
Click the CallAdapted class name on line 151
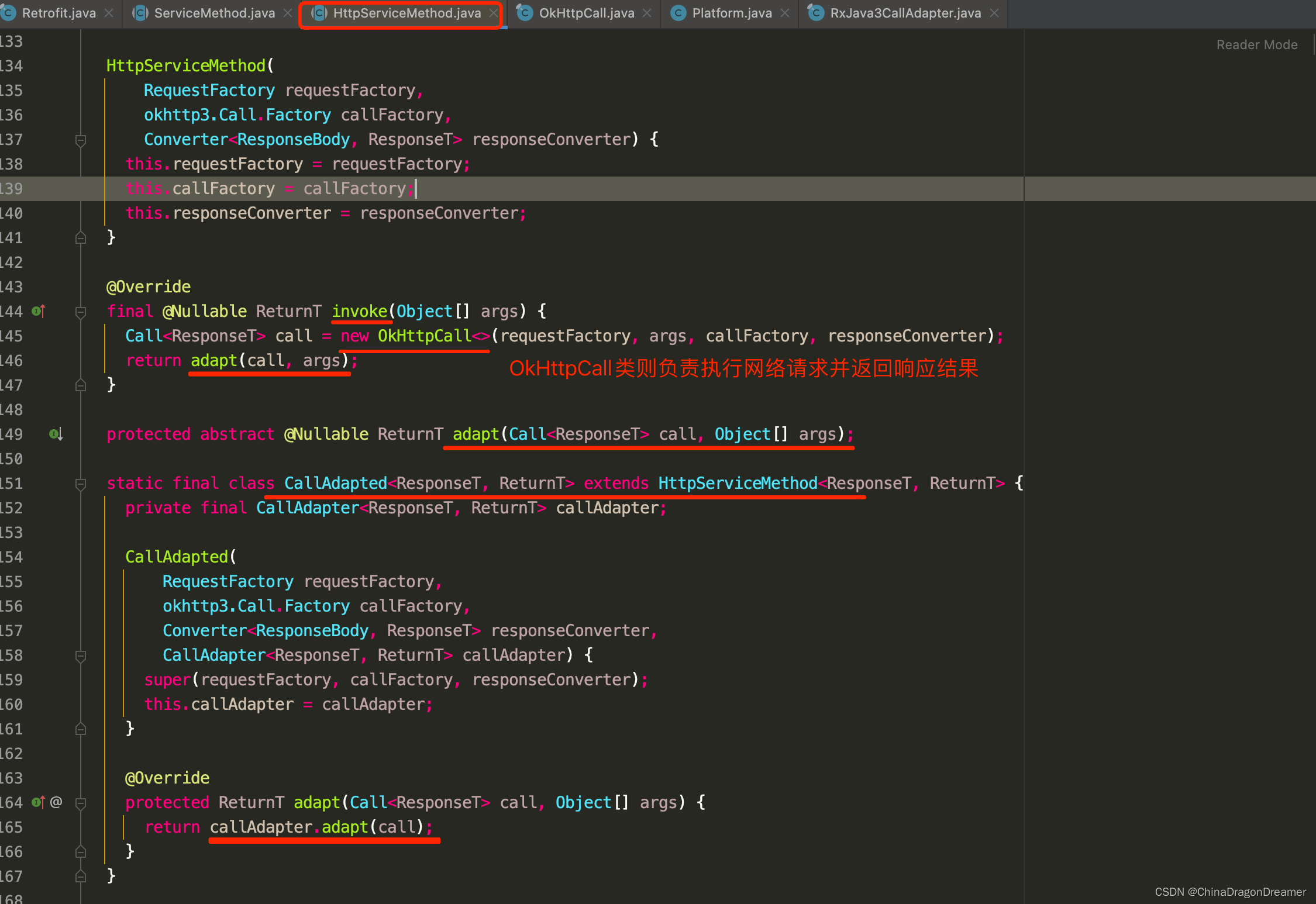coord(336,483)
